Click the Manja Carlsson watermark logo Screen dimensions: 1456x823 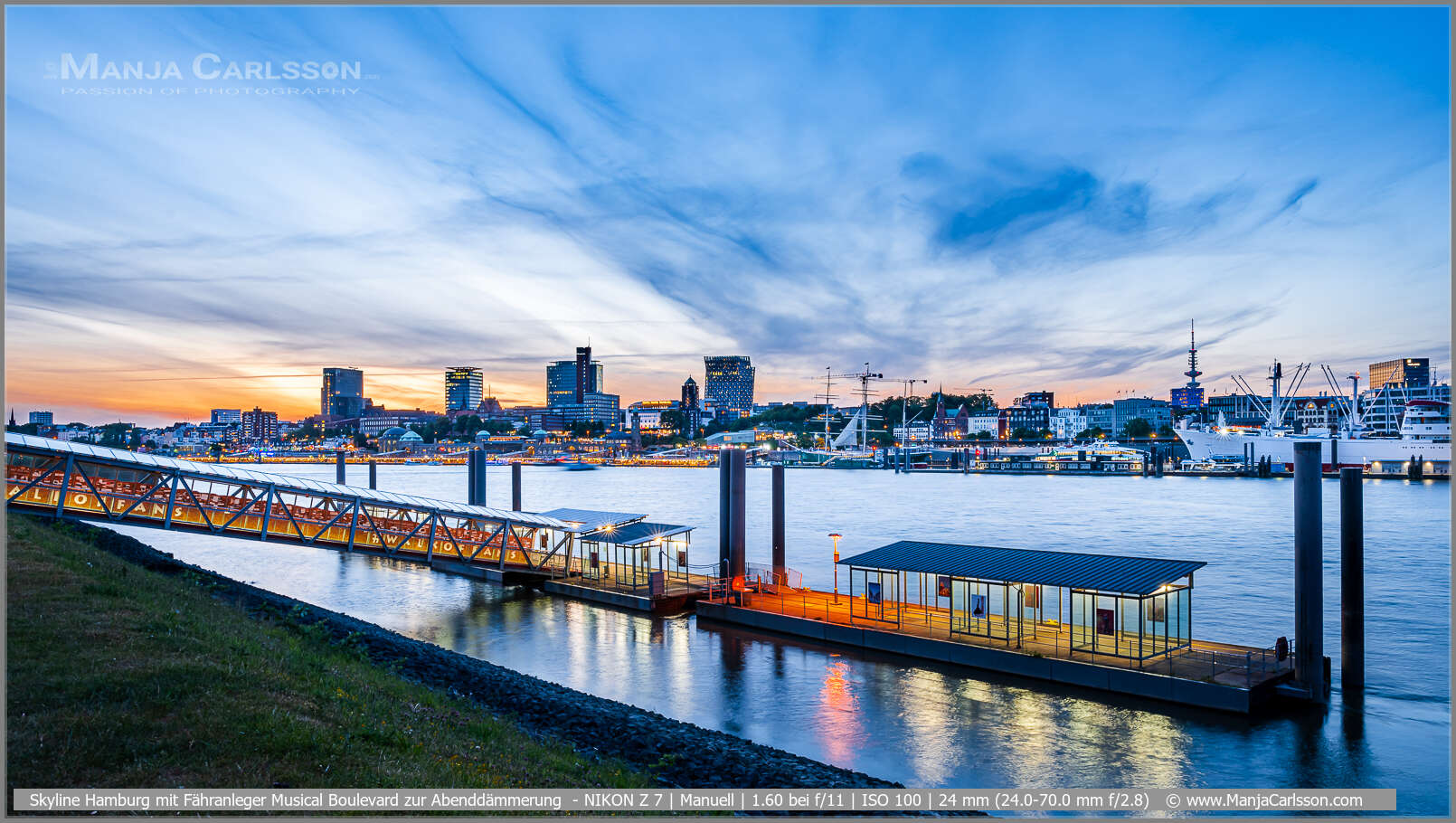(x=211, y=67)
